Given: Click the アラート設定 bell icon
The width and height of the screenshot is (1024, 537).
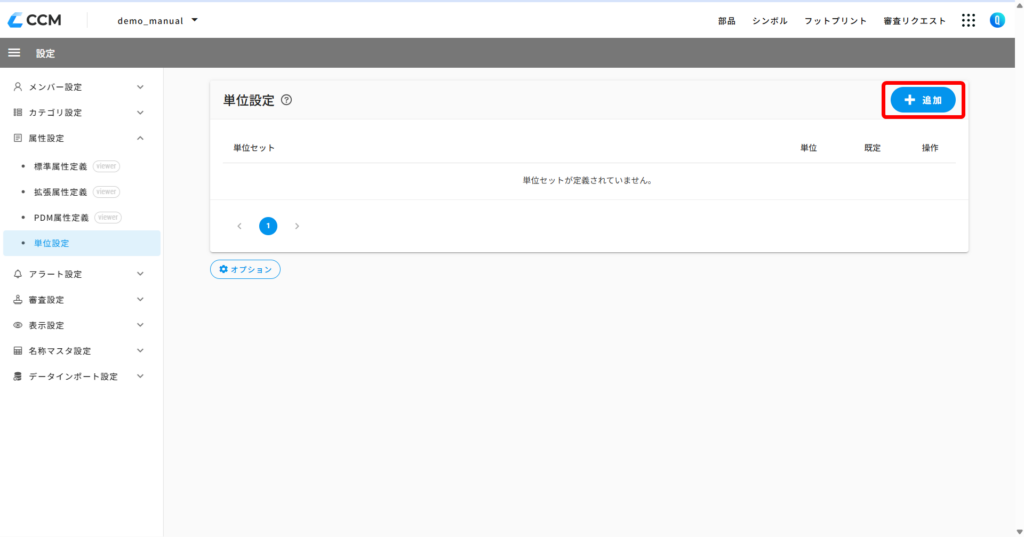Looking at the screenshot, I should click(x=18, y=274).
